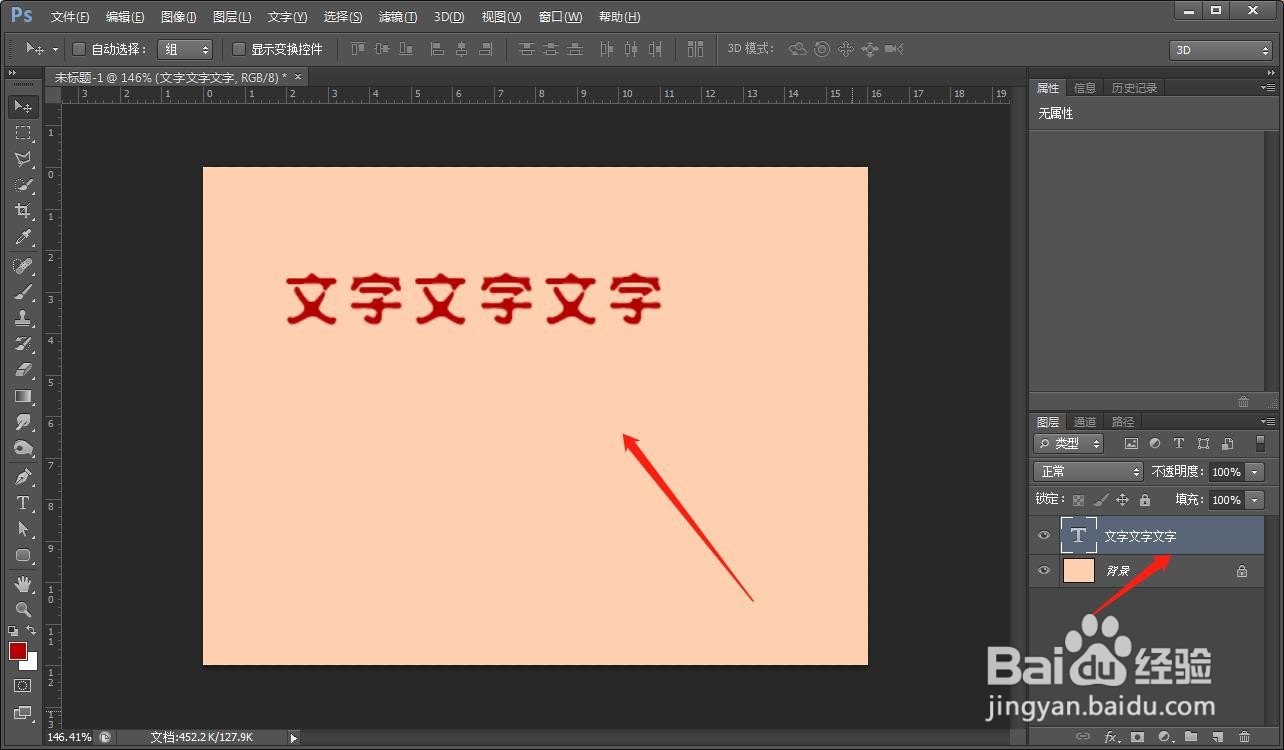Filter for smart object layers

(x=1227, y=443)
